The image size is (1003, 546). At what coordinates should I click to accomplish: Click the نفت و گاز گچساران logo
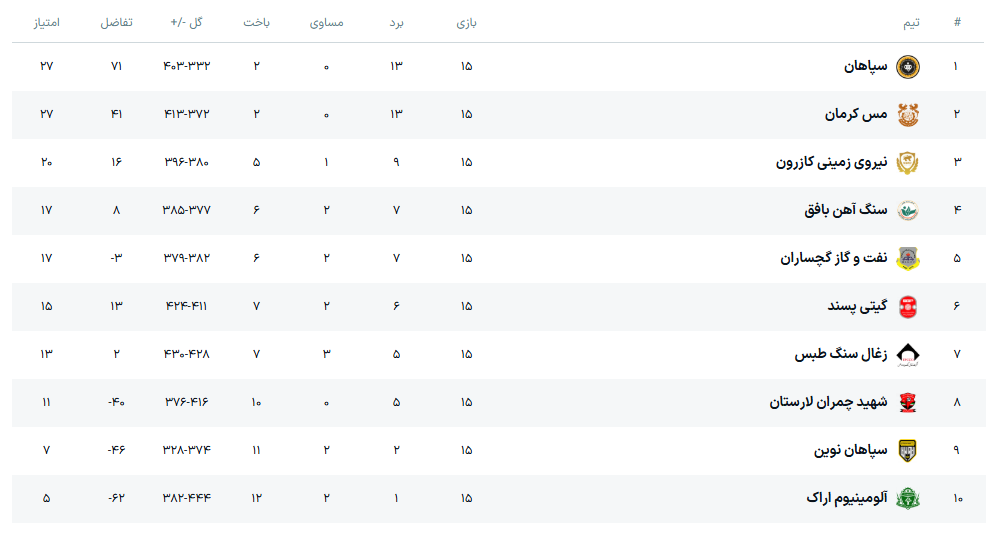(907, 259)
